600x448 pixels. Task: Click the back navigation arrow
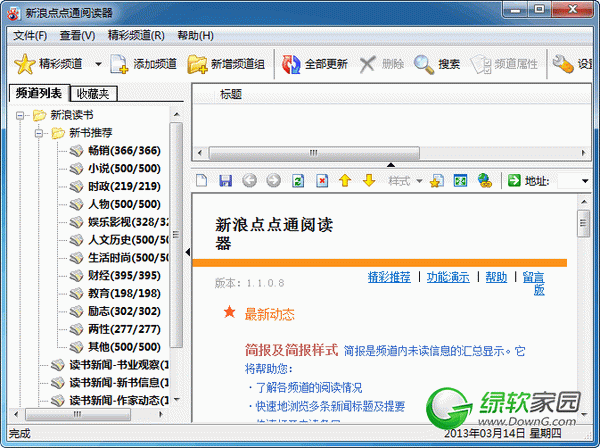click(x=249, y=180)
